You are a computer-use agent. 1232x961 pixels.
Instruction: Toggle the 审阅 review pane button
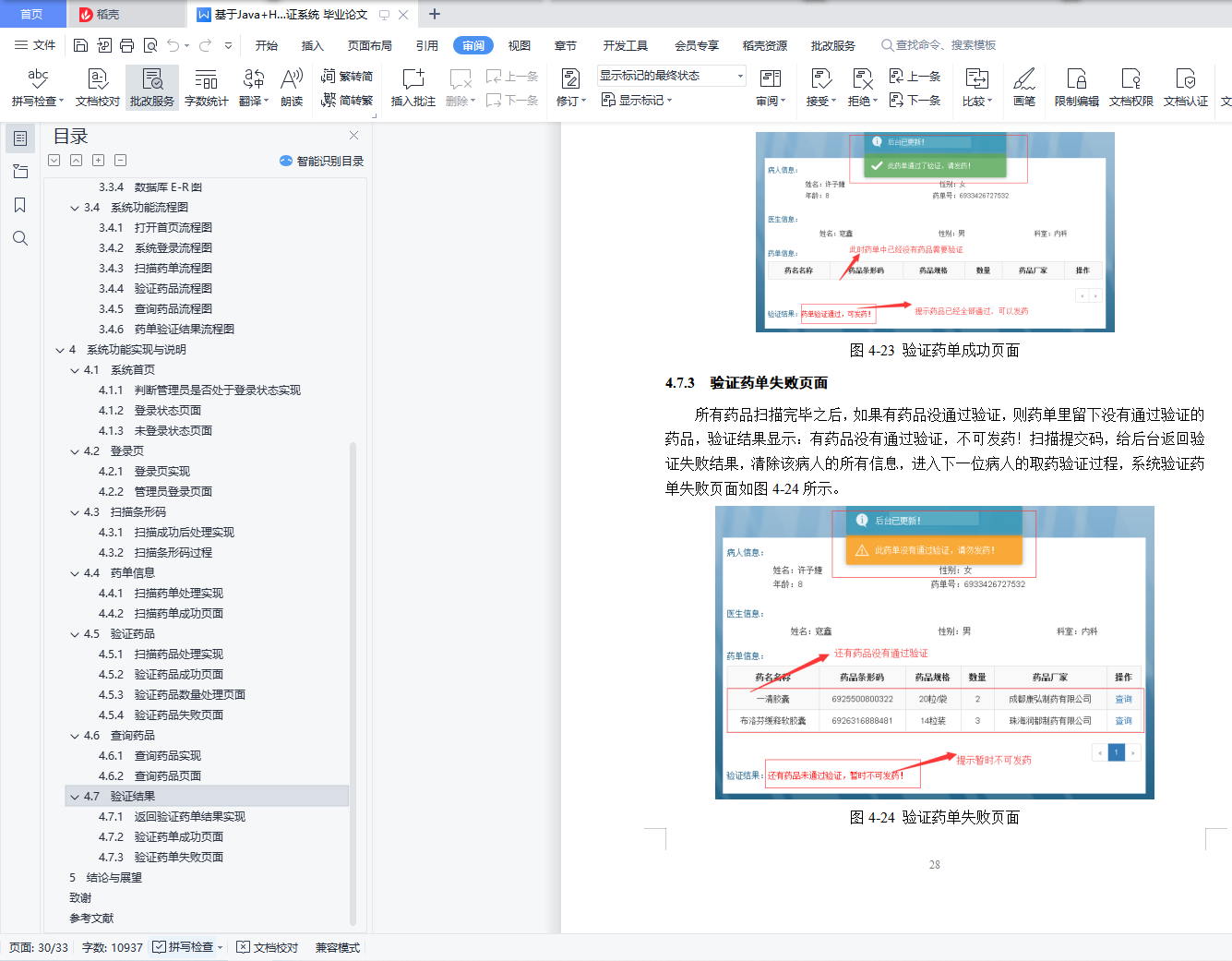(x=771, y=88)
